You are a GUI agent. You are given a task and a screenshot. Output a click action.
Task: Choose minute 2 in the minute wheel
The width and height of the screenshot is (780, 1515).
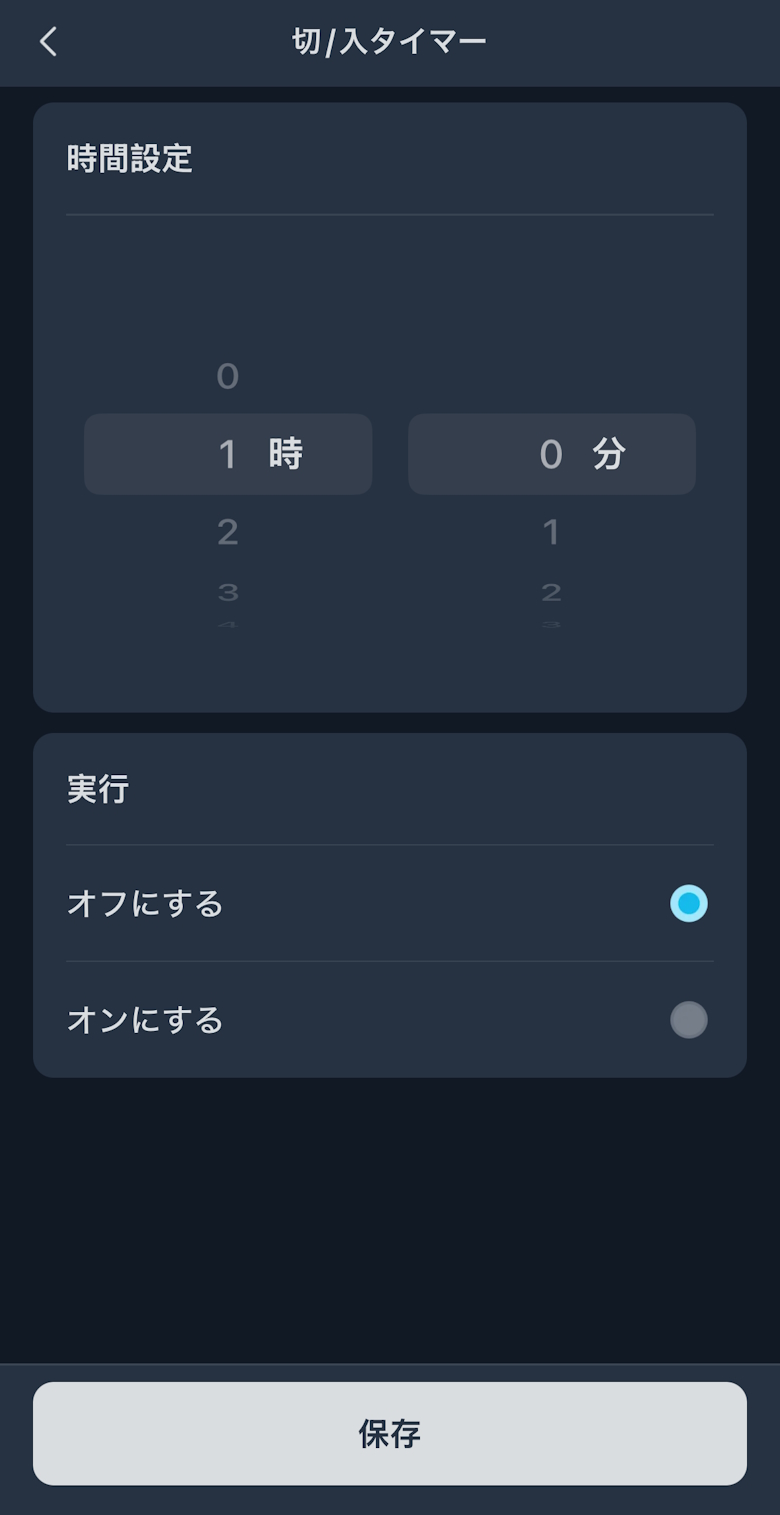click(551, 592)
